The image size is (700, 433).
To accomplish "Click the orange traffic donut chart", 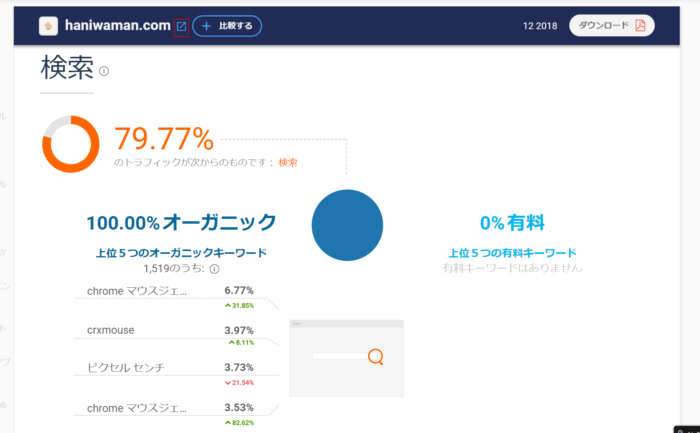I will [x=70, y=144].
